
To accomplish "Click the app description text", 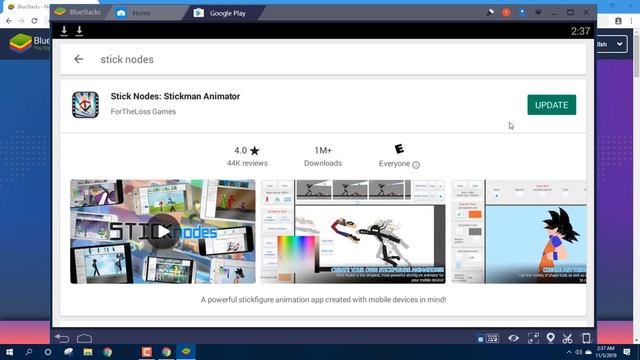I will [323, 300].
